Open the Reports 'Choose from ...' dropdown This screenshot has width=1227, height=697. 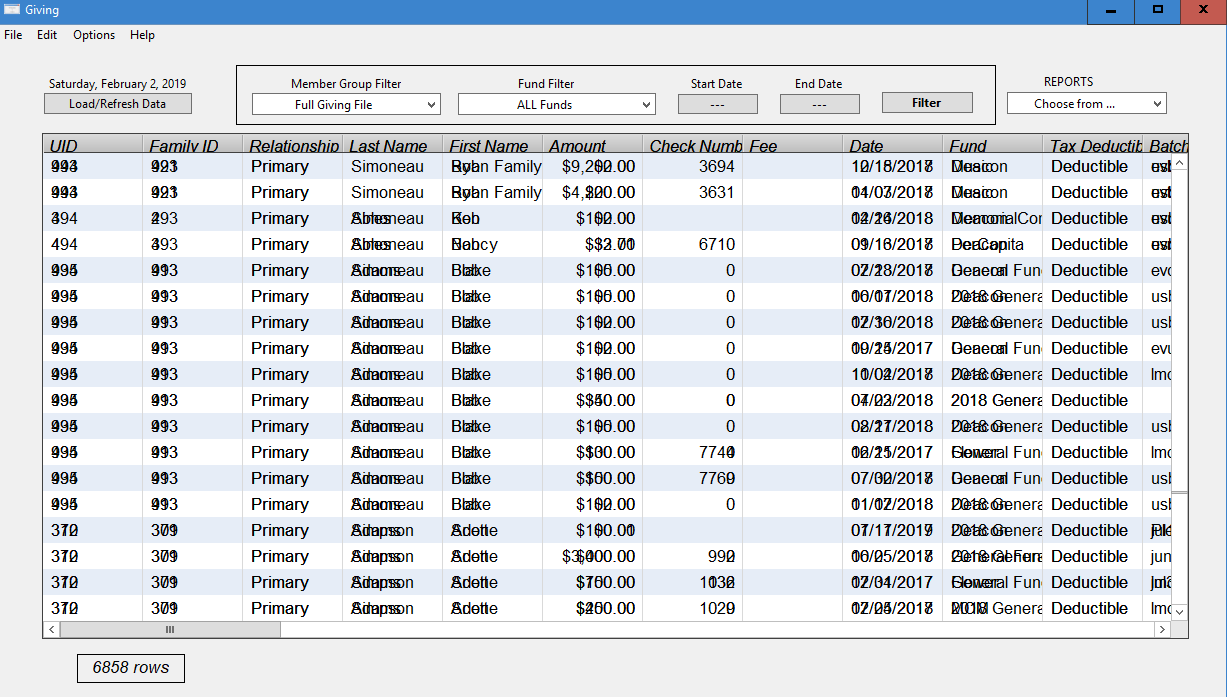(x=1086, y=103)
